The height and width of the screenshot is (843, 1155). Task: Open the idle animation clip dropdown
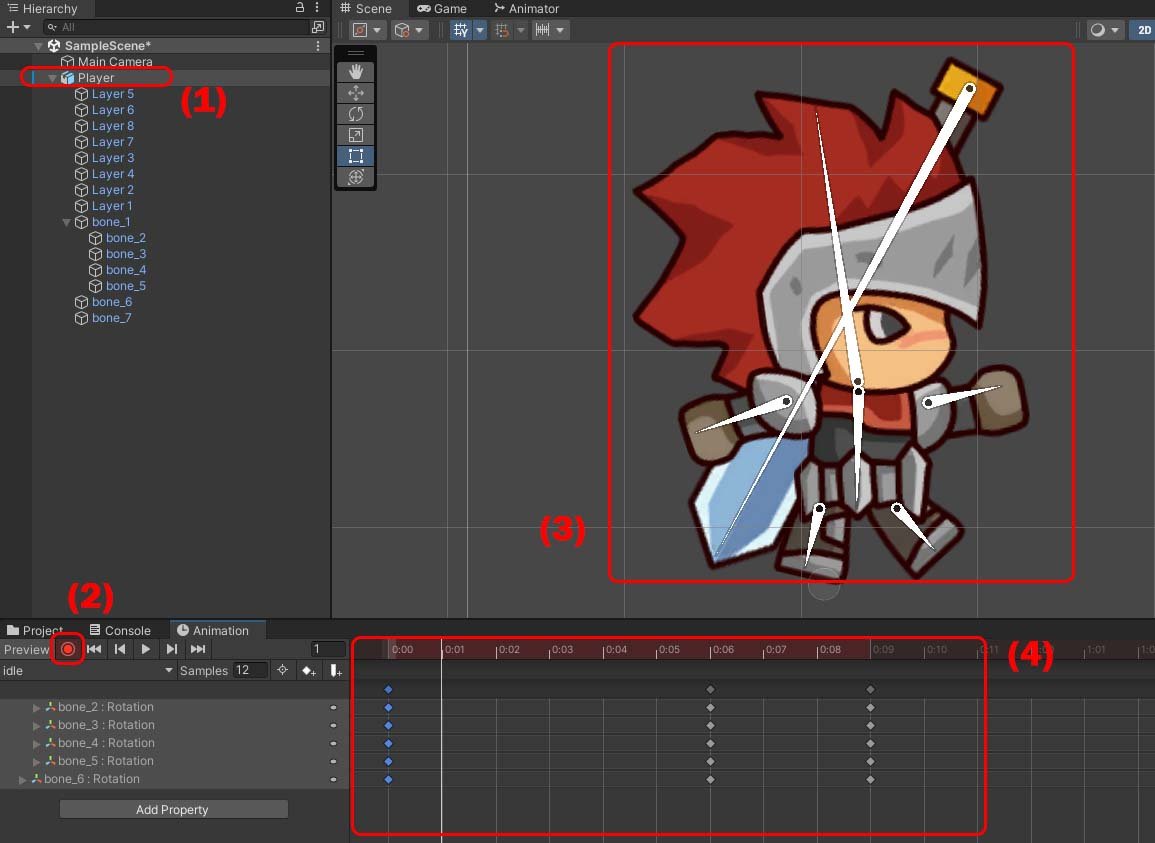pyautogui.click(x=88, y=671)
